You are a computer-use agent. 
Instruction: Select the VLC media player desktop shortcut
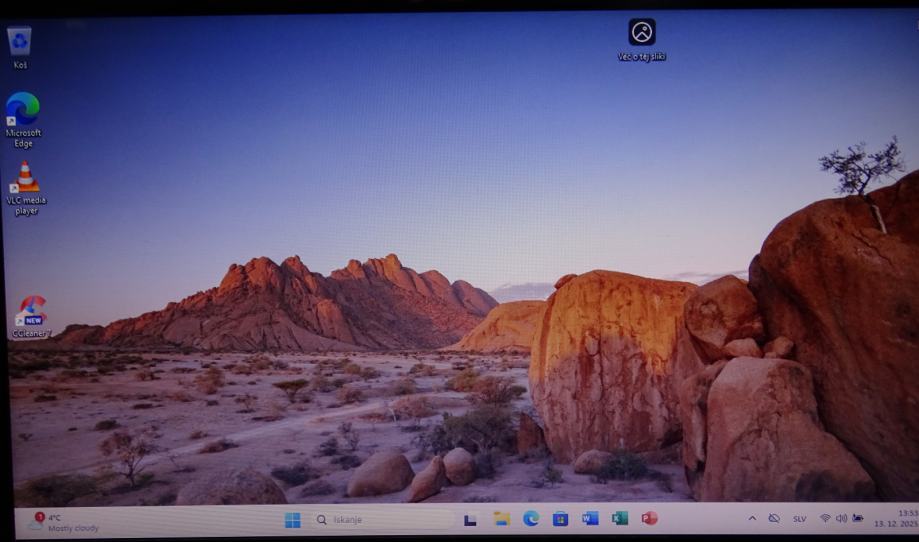coord(25,178)
